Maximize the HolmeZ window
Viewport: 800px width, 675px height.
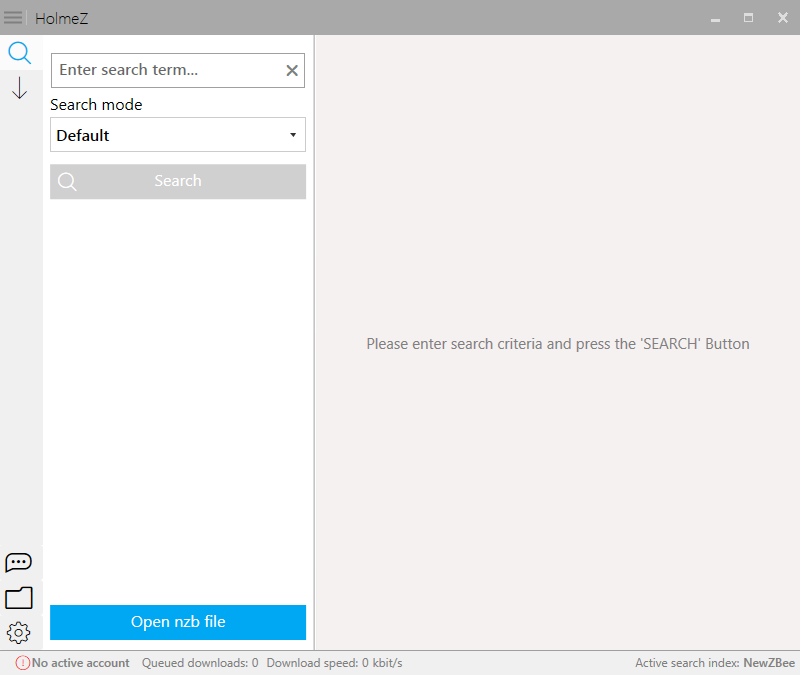pyautogui.click(x=748, y=18)
